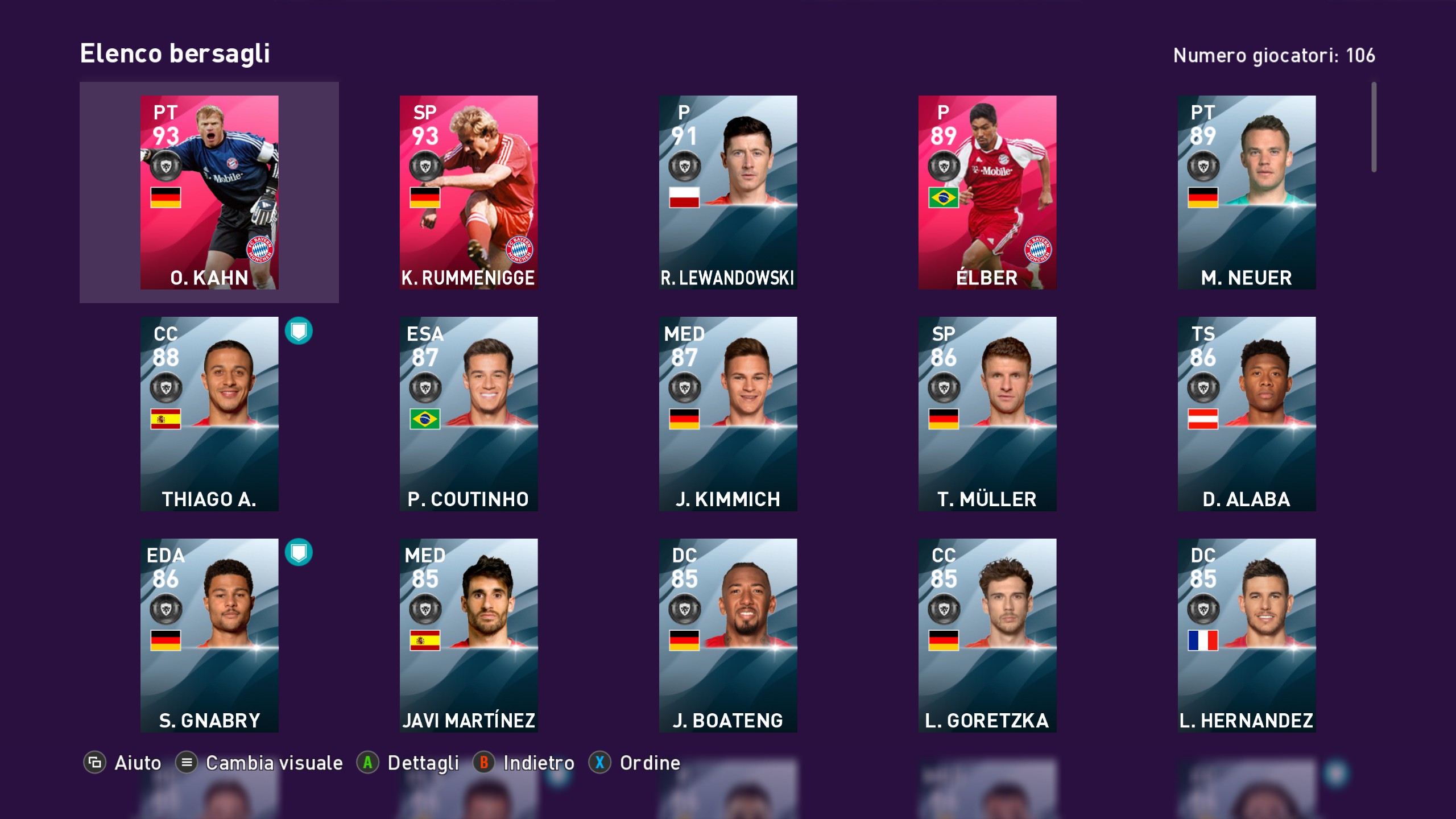Click the red B Indietro icon
This screenshot has height=819, width=1456.
[x=484, y=763]
